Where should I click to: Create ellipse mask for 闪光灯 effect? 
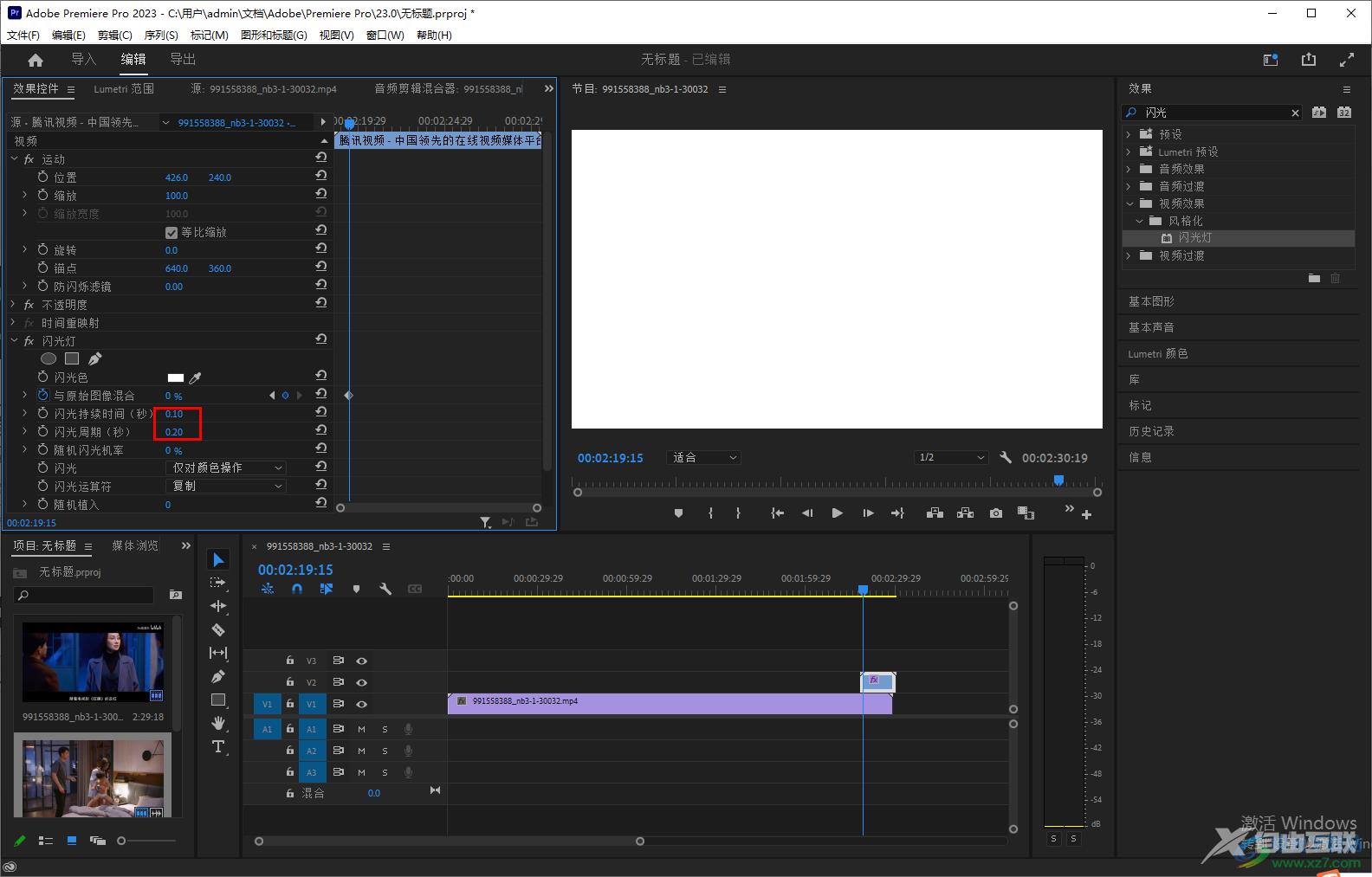(x=49, y=358)
